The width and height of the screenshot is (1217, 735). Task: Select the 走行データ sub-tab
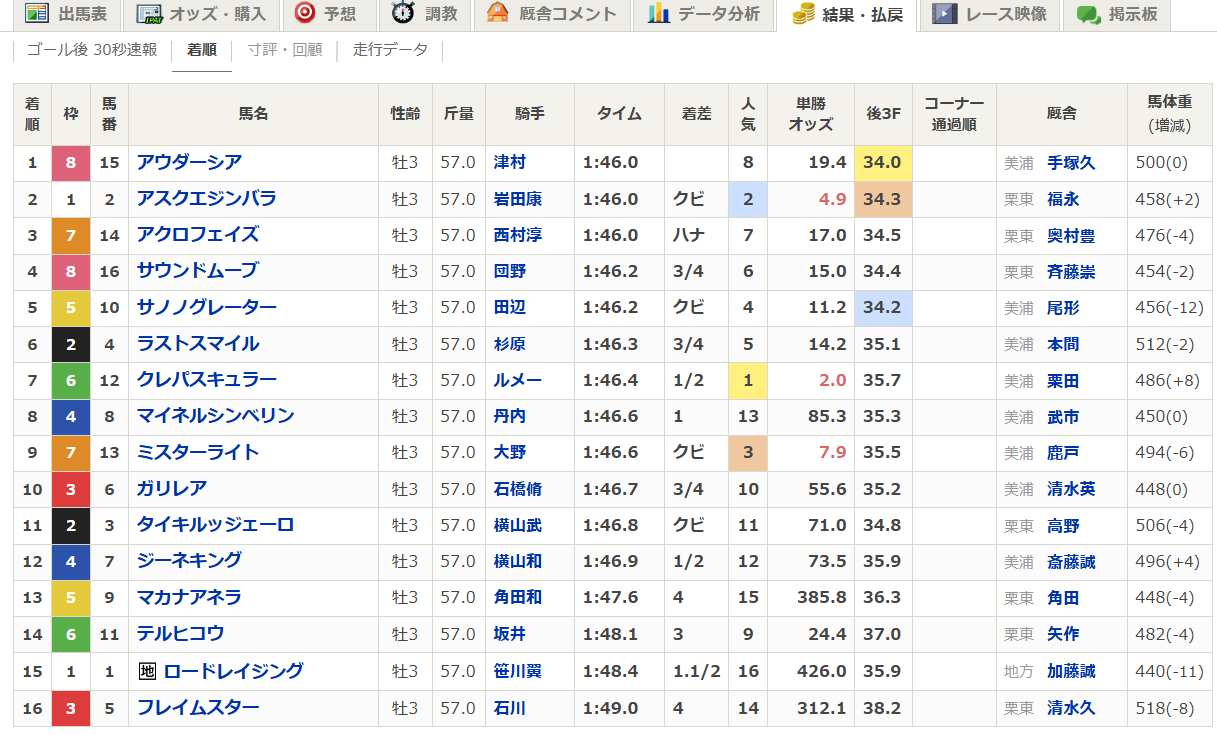tap(390, 50)
